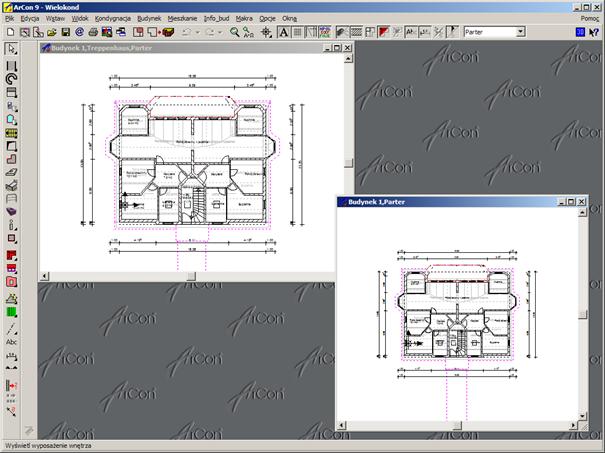Click scroll-left arrow in Treppenhaus window
The height and width of the screenshot is (453, 605).
(x=44, y=276)
